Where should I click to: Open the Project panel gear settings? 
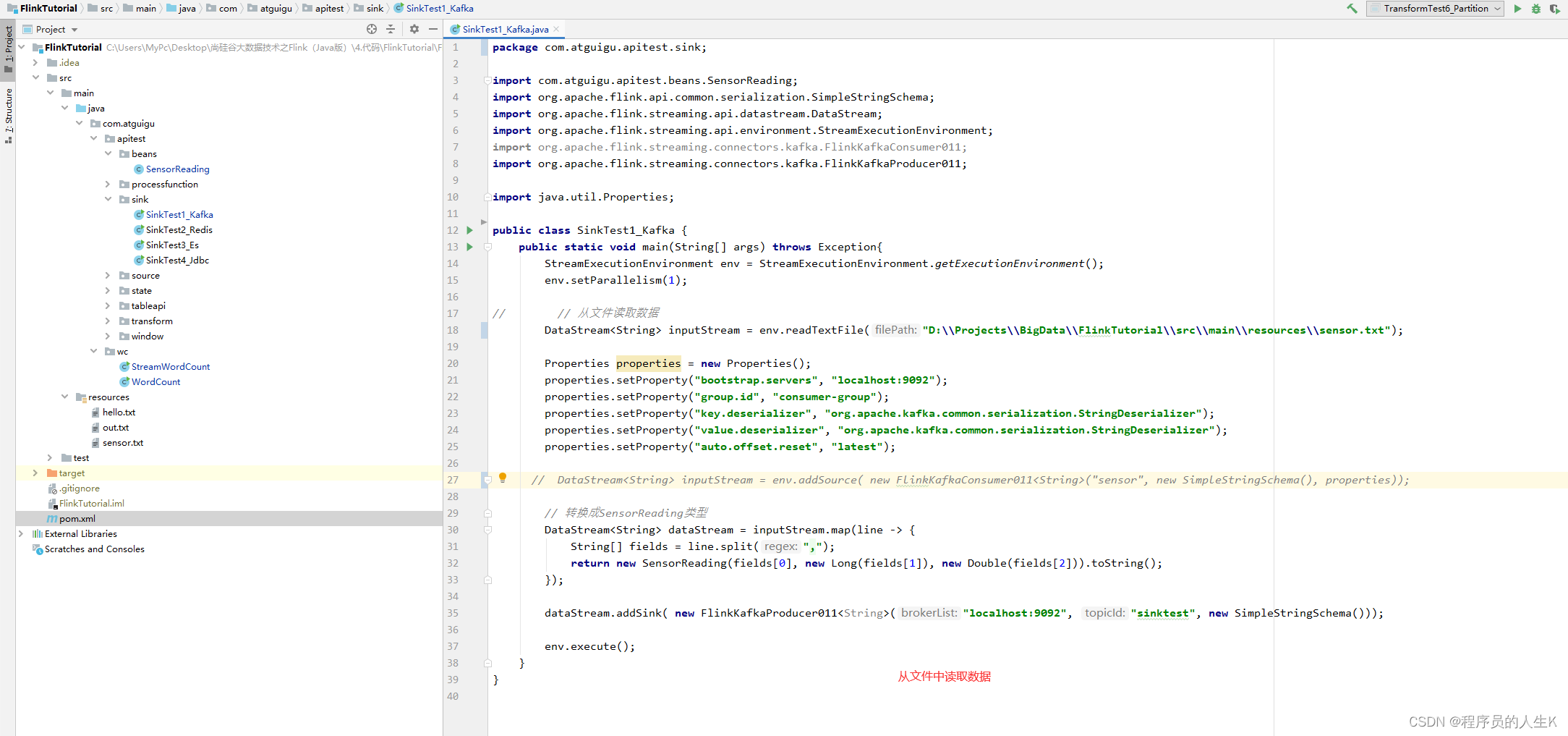pyautogui.click(x=414, y=29)
